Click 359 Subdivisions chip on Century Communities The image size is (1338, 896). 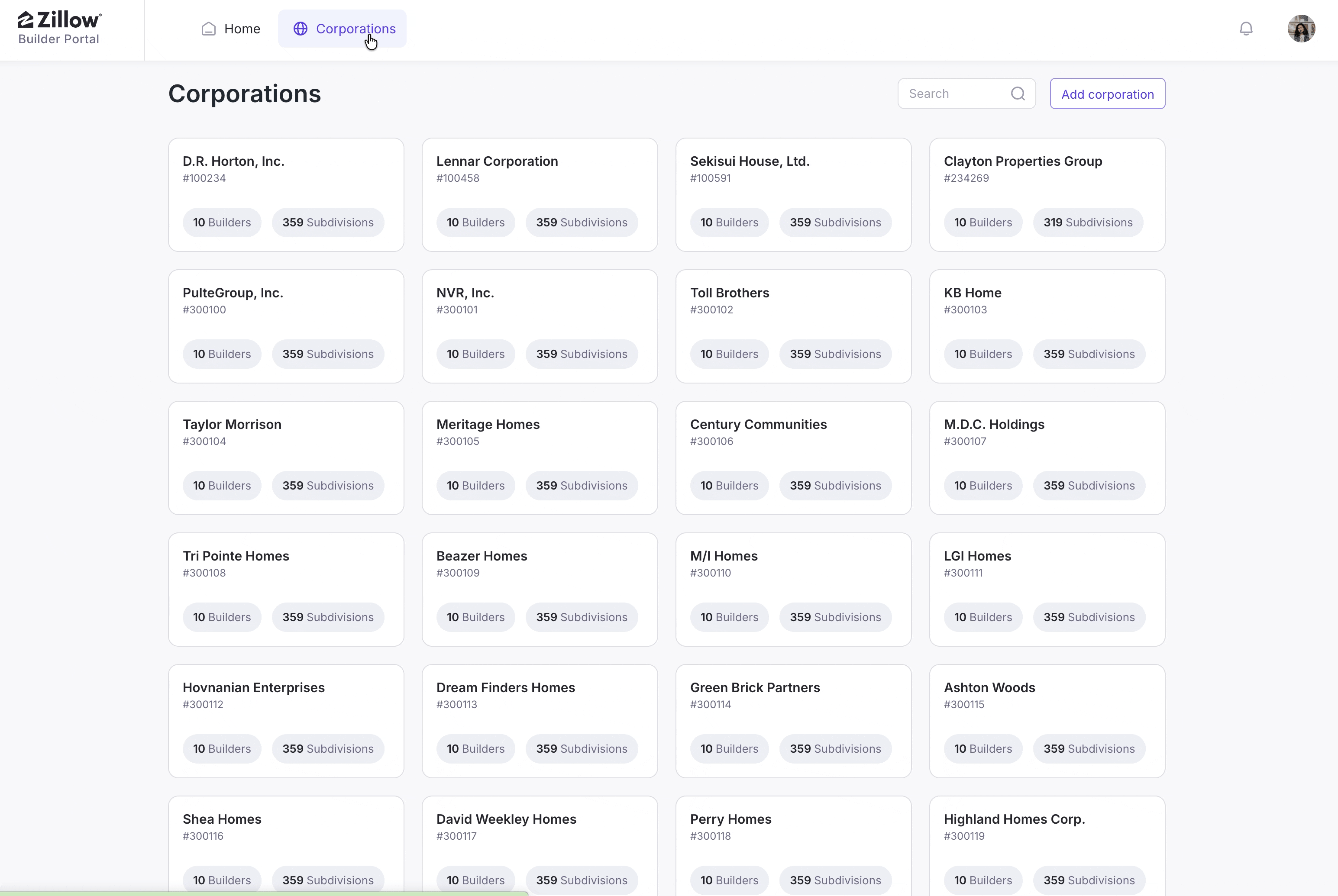point(836,485)
